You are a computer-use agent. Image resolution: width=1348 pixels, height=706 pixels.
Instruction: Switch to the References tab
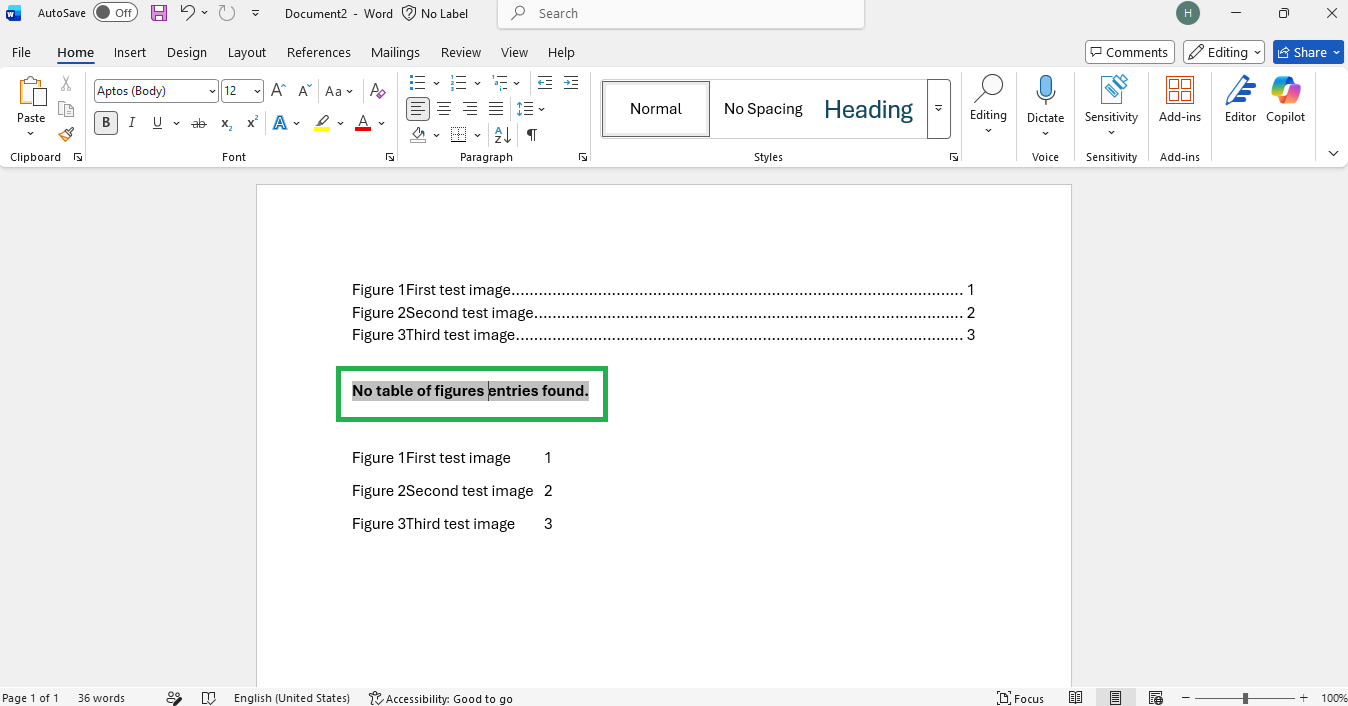click(319, 52)
